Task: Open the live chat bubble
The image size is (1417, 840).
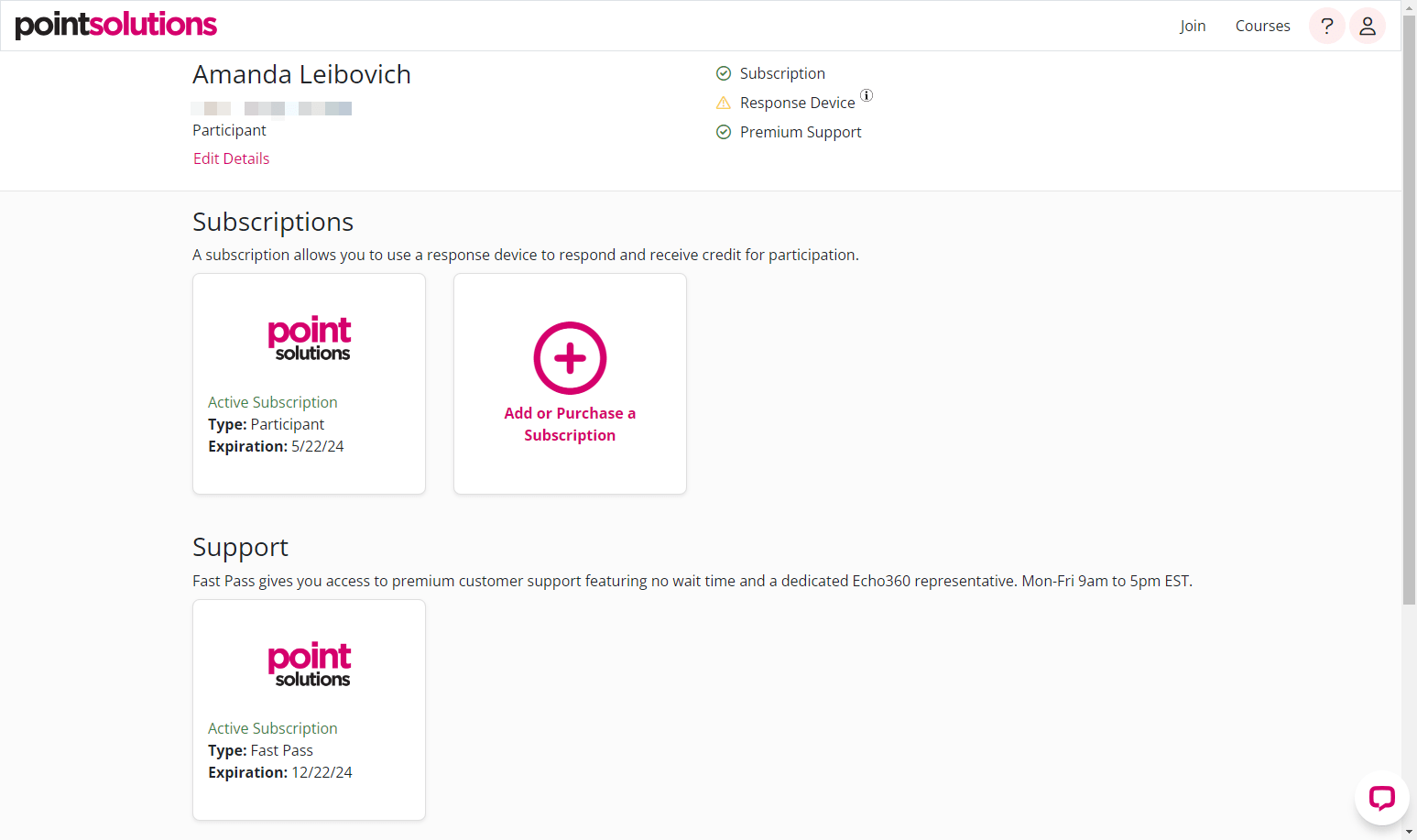Action: click(1380, 797)
